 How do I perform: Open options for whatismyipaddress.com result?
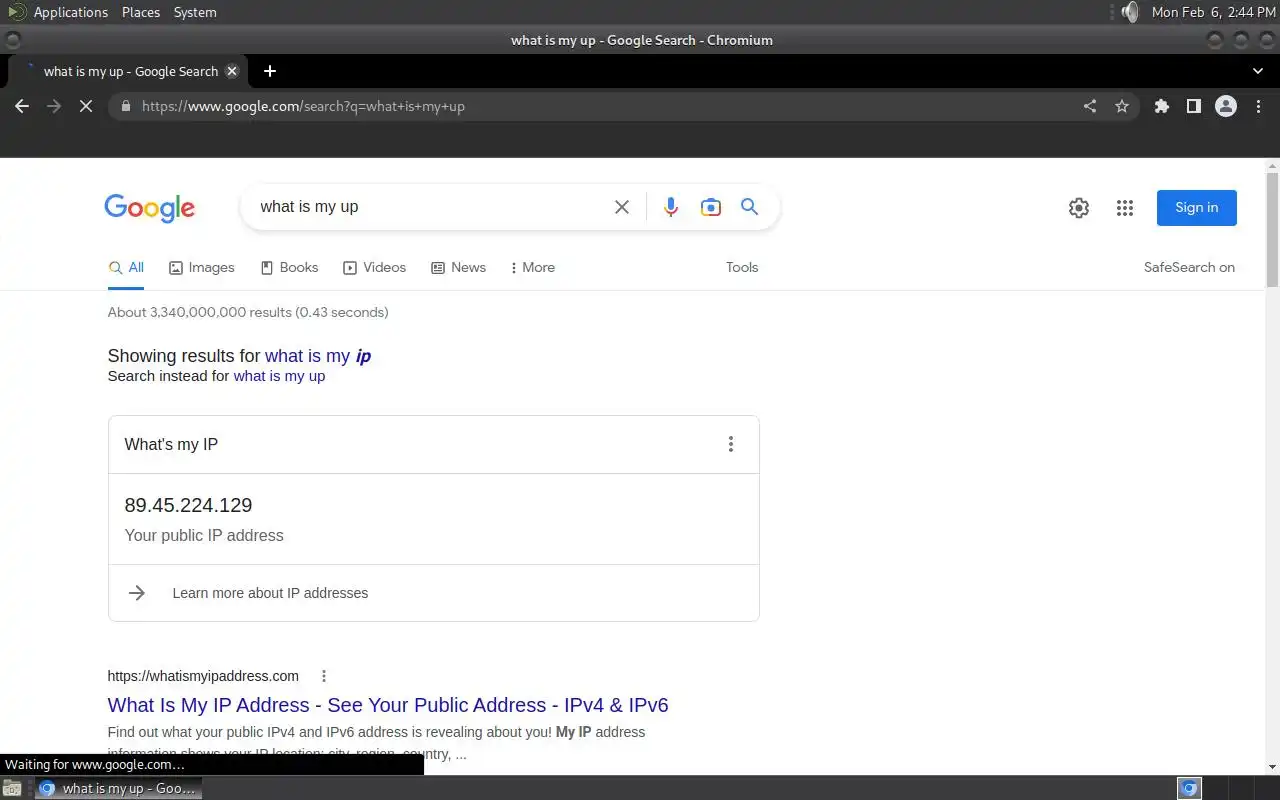coord(324,676)
